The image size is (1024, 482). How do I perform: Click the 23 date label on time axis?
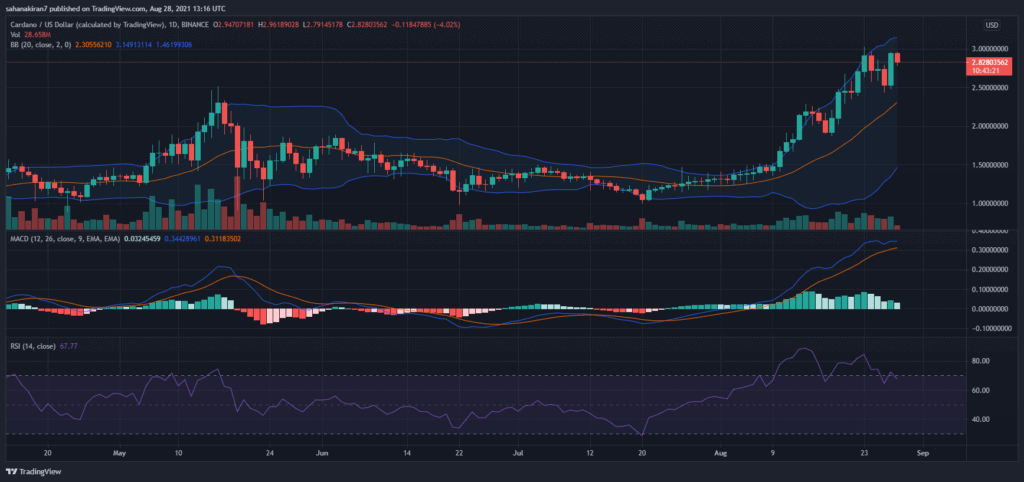[864, 452]
